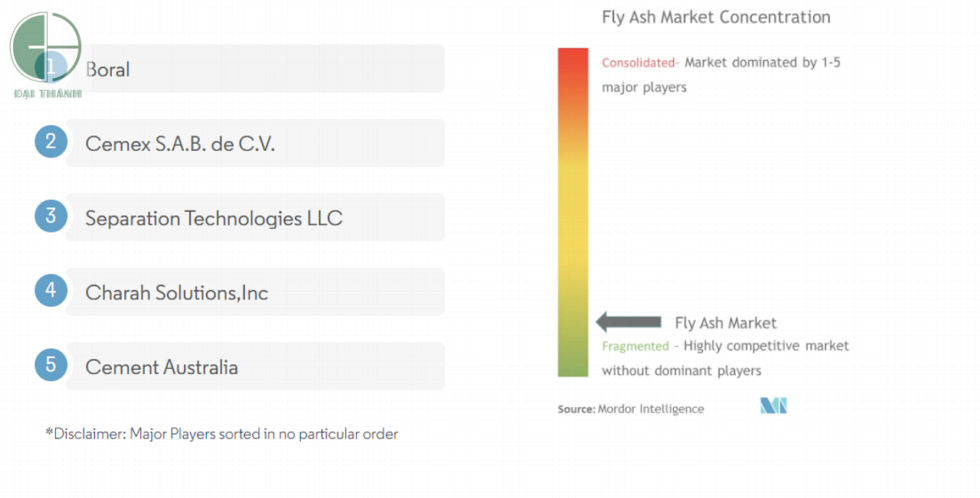This screenshot has width=980, height=498.
Task: Click the green Fragmented label
Action: 635,346
